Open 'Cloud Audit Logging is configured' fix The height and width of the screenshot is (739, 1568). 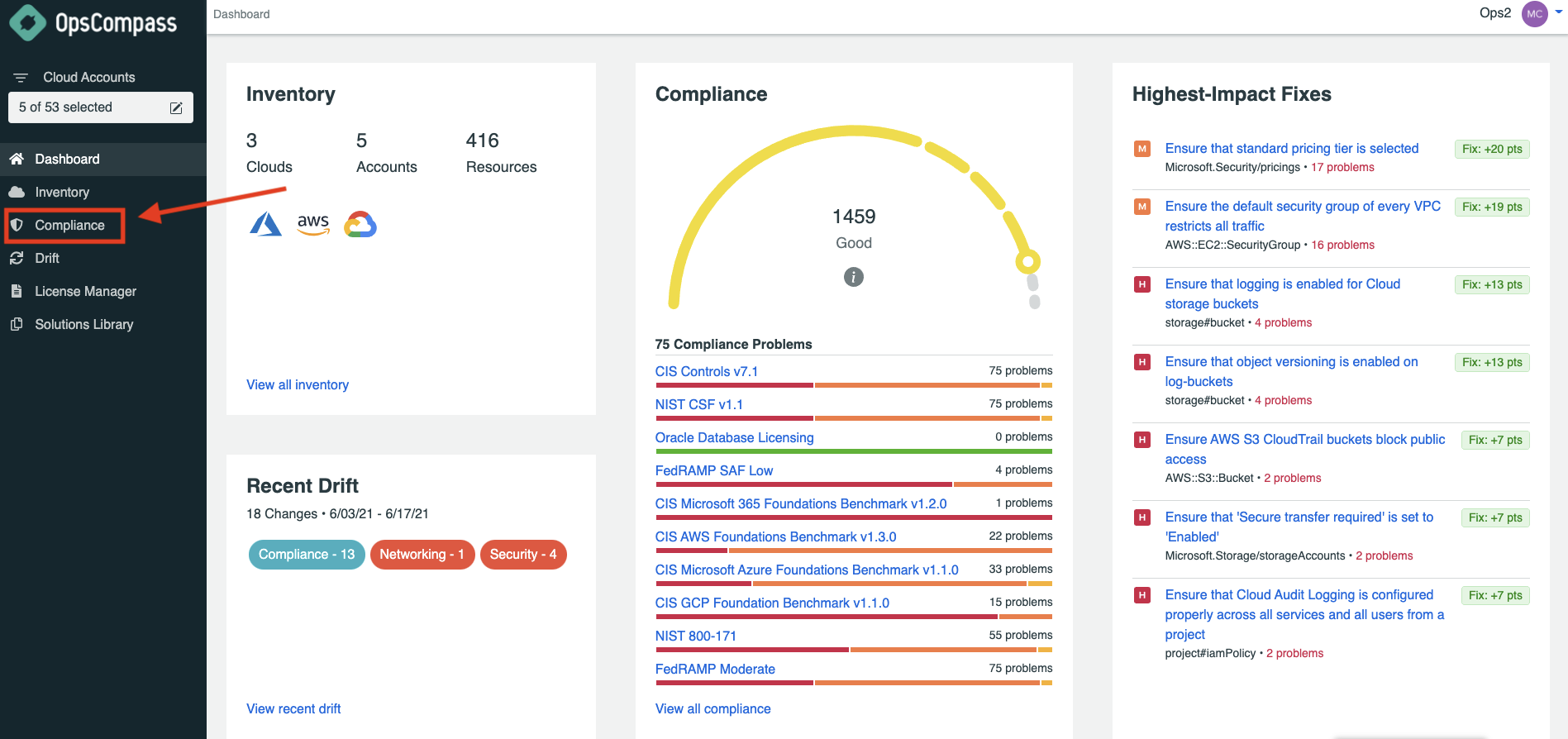point(1304,615)
